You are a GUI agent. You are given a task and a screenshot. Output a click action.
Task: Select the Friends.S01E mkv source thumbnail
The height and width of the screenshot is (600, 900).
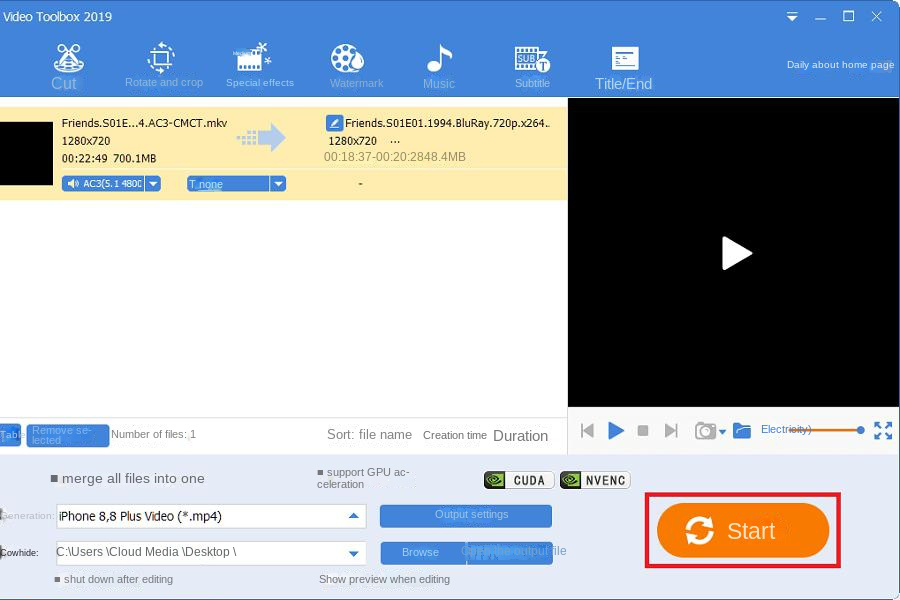[26, 153]
